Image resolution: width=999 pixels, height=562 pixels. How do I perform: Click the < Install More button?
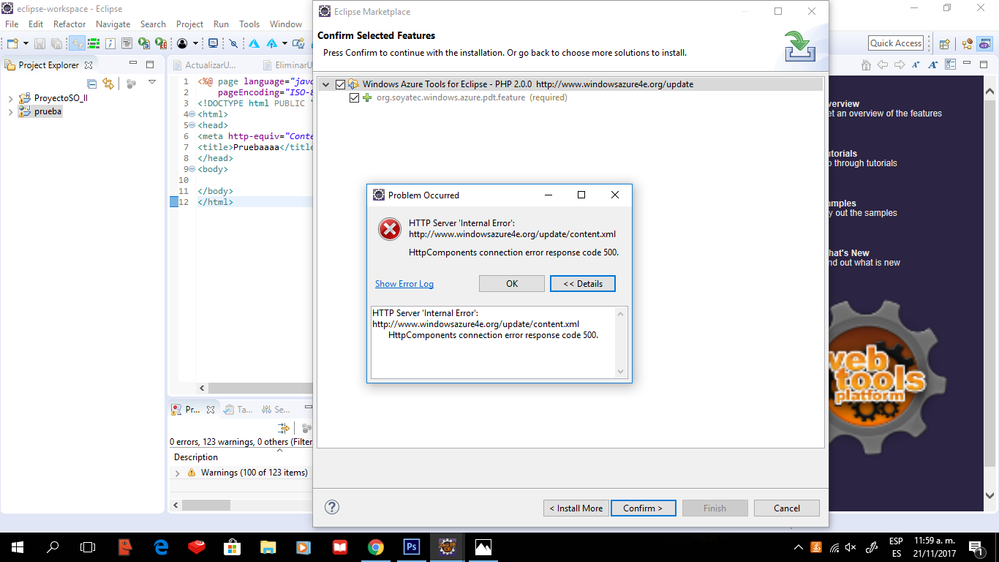click(576, 508)
